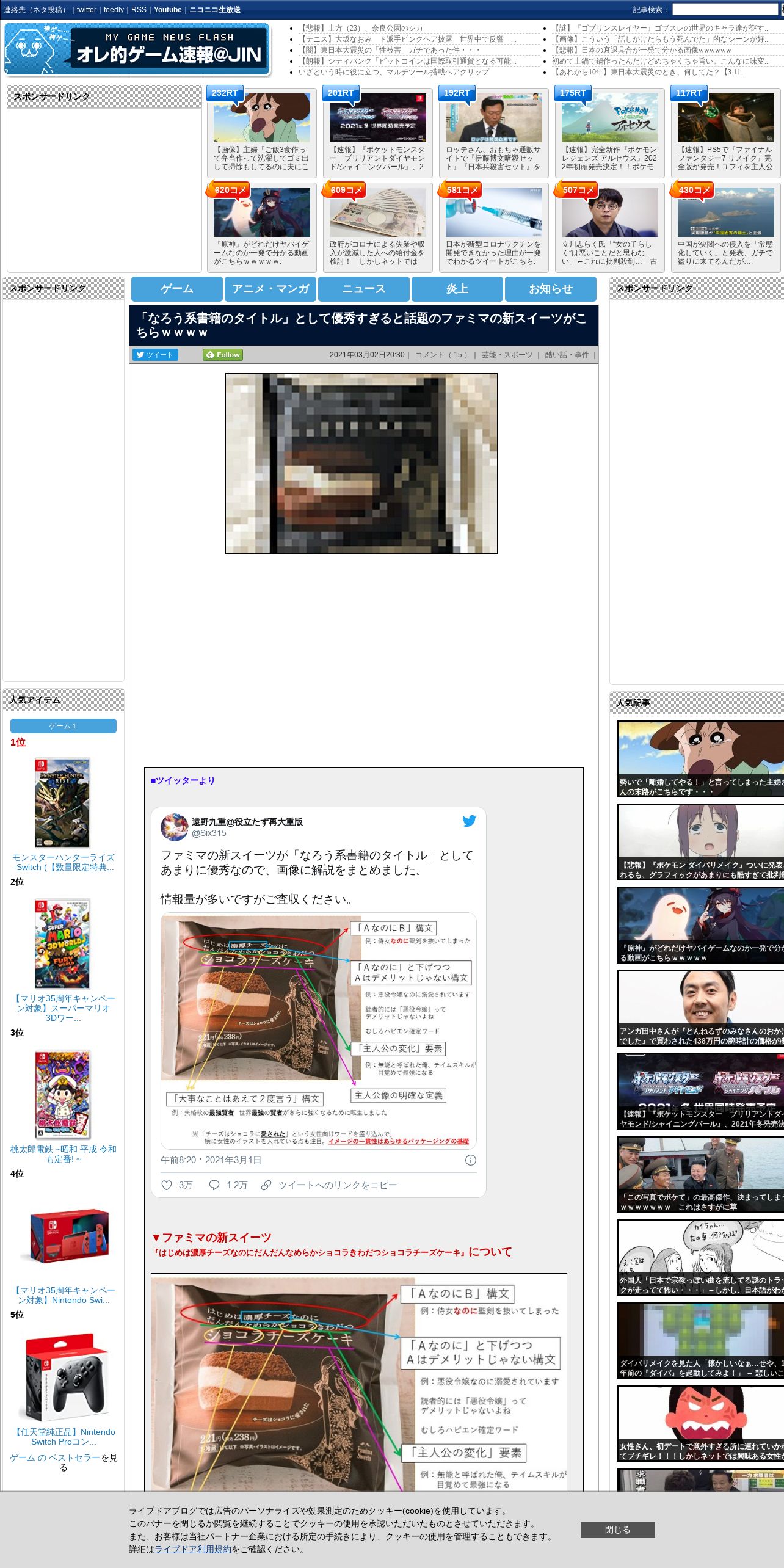Open the 507コメ 立川志らく article thumbnail

coord(610,212)
